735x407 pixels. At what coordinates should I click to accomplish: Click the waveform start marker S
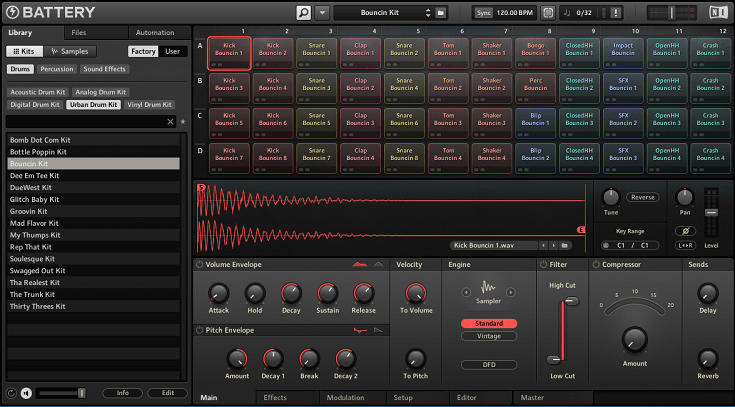coord(202,187)
